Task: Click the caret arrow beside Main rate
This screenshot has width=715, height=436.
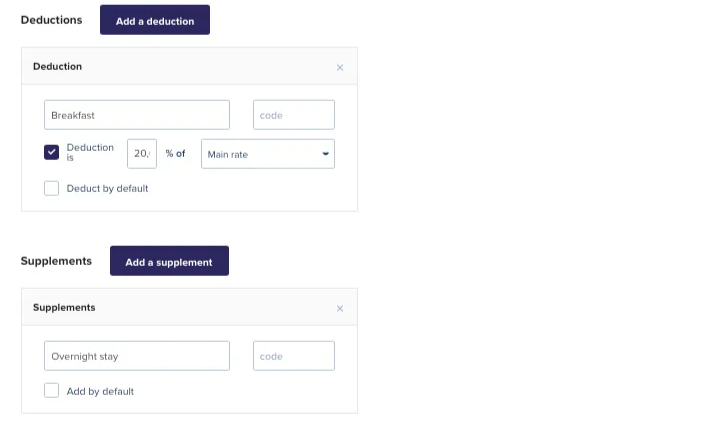Action: coord(325,154)
